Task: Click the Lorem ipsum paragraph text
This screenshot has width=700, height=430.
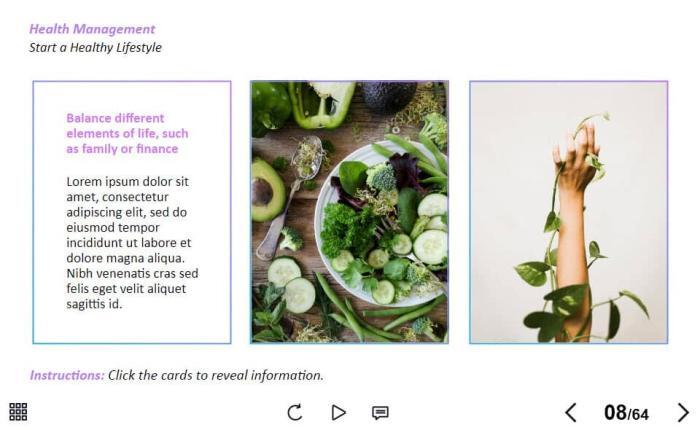Action: click(132, 243)
